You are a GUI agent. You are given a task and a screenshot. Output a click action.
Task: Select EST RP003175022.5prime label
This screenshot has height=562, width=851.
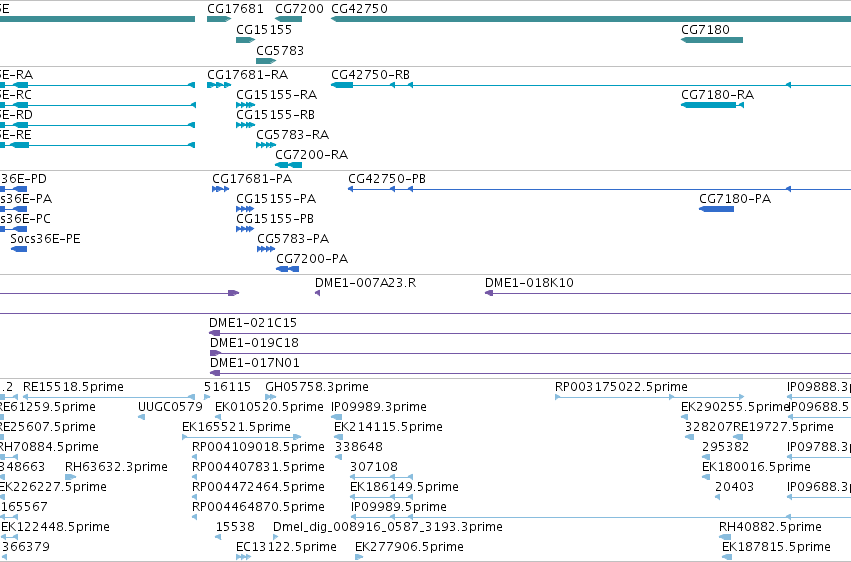click(x=621, y=387)
